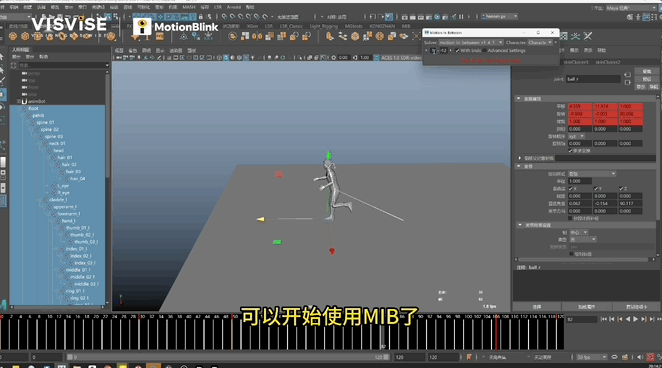Click the play backwards button
The height and width of the screenshot is (368, 662).
(628, 319)
